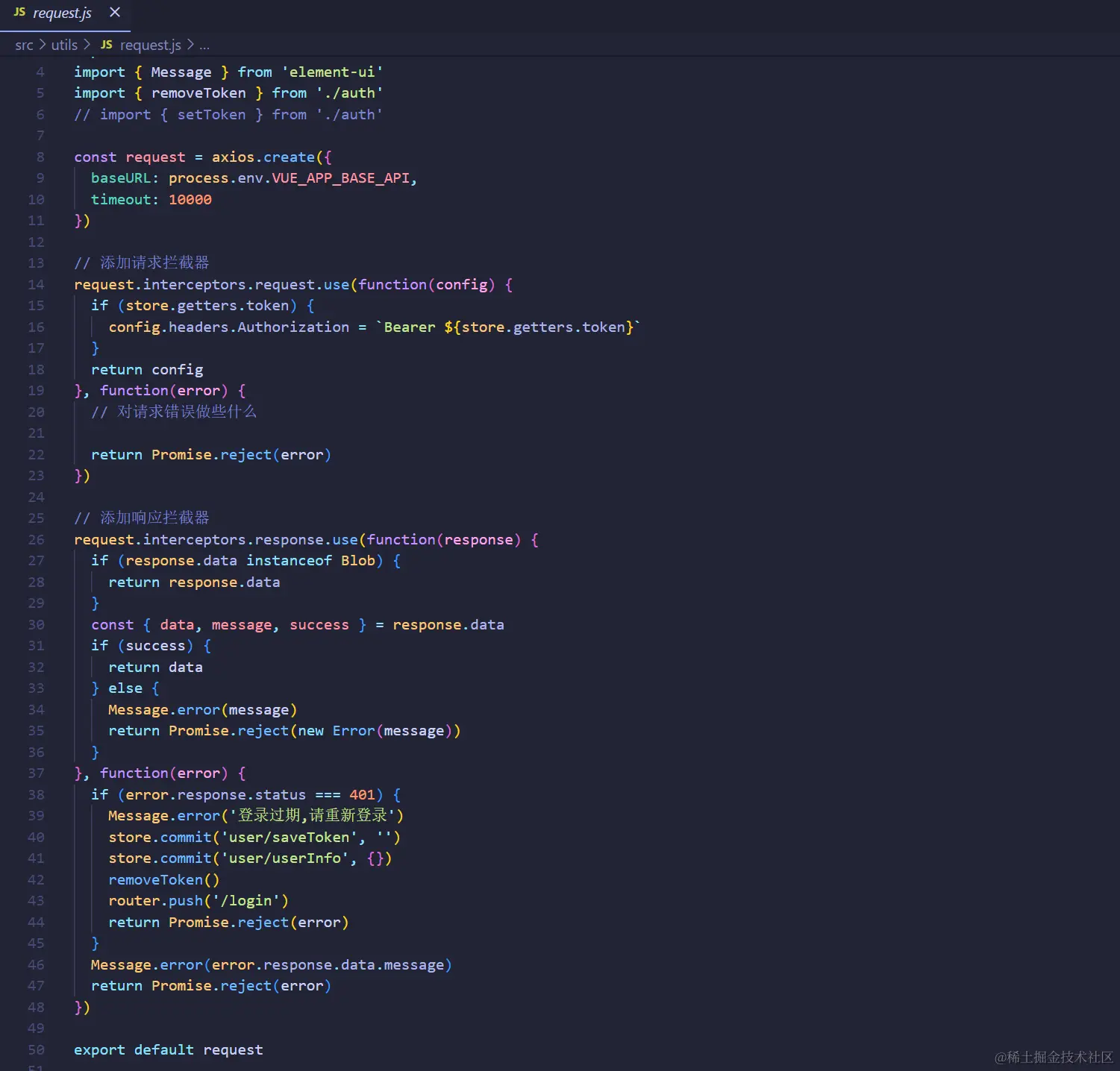The width and height of the screenshot is (1120, 1071).
Task: Select line number 44 in the gutter
Action: click(36, 923)
